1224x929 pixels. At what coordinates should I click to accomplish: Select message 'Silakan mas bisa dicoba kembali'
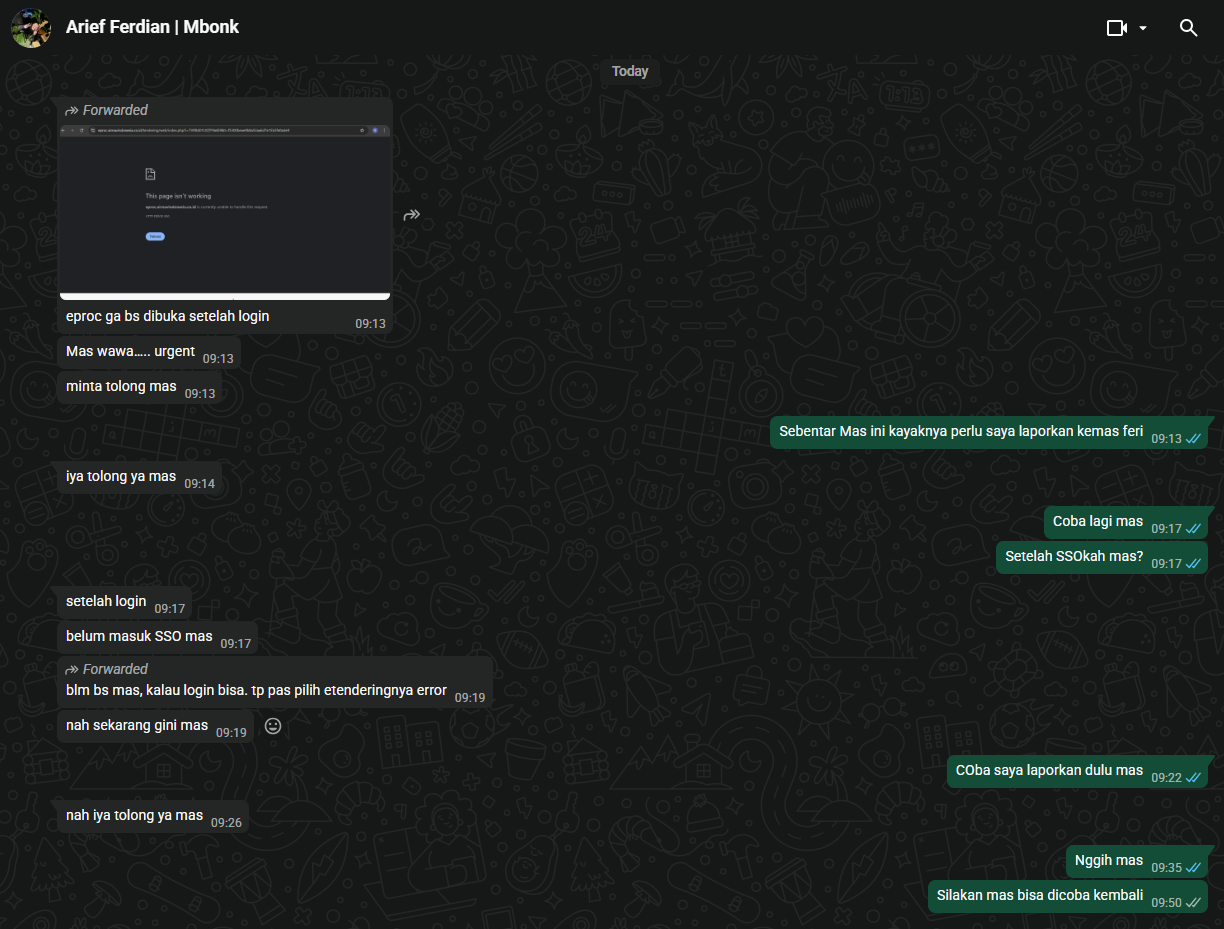coord(1040,895)
